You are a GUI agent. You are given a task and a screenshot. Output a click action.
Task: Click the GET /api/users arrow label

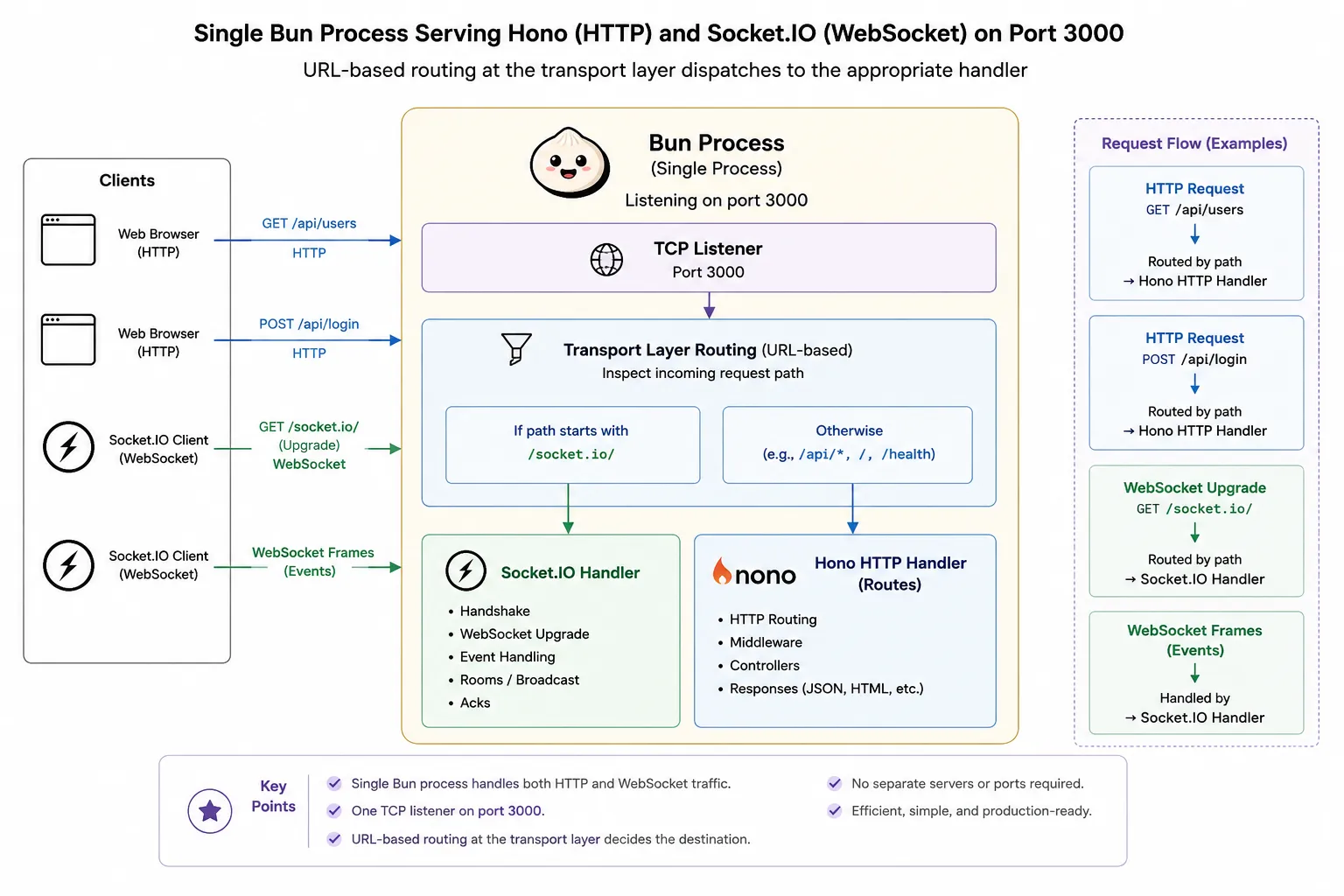[x=309, y=223]
